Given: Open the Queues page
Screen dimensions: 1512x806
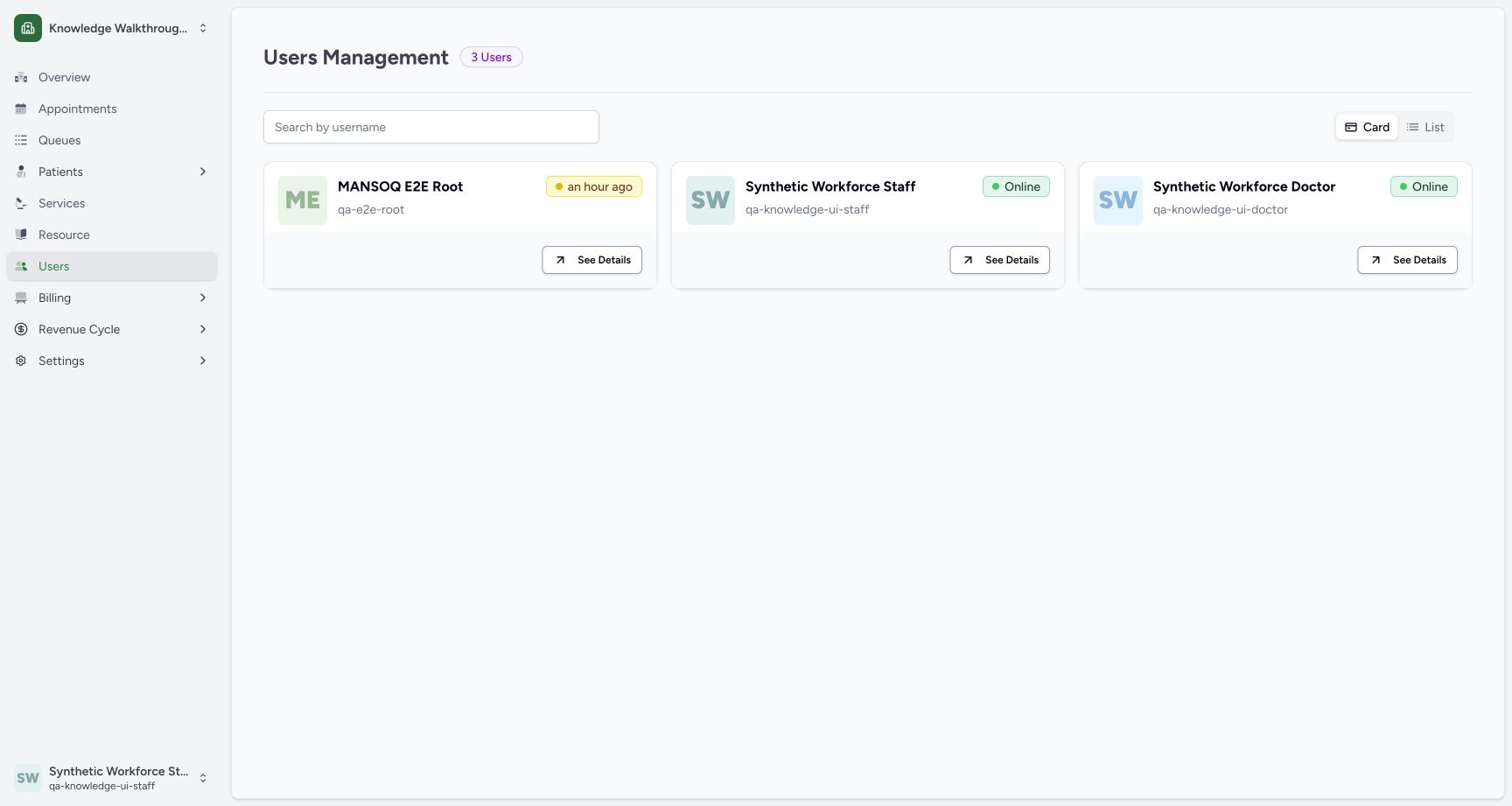Looking at the screenshot, I should click(x=112, y=141).
